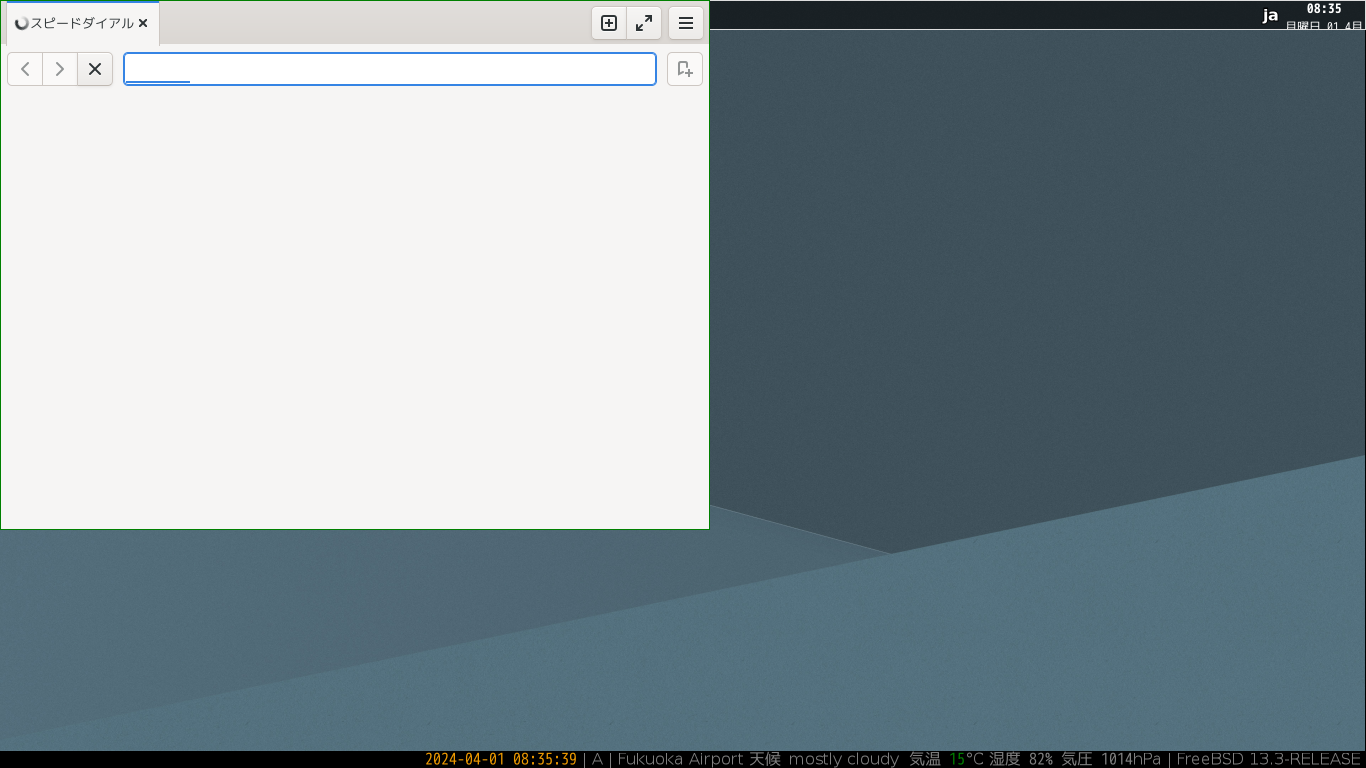Click the 湿度 82% humidity reading
1366x768 pixels.
point(1021,759)
